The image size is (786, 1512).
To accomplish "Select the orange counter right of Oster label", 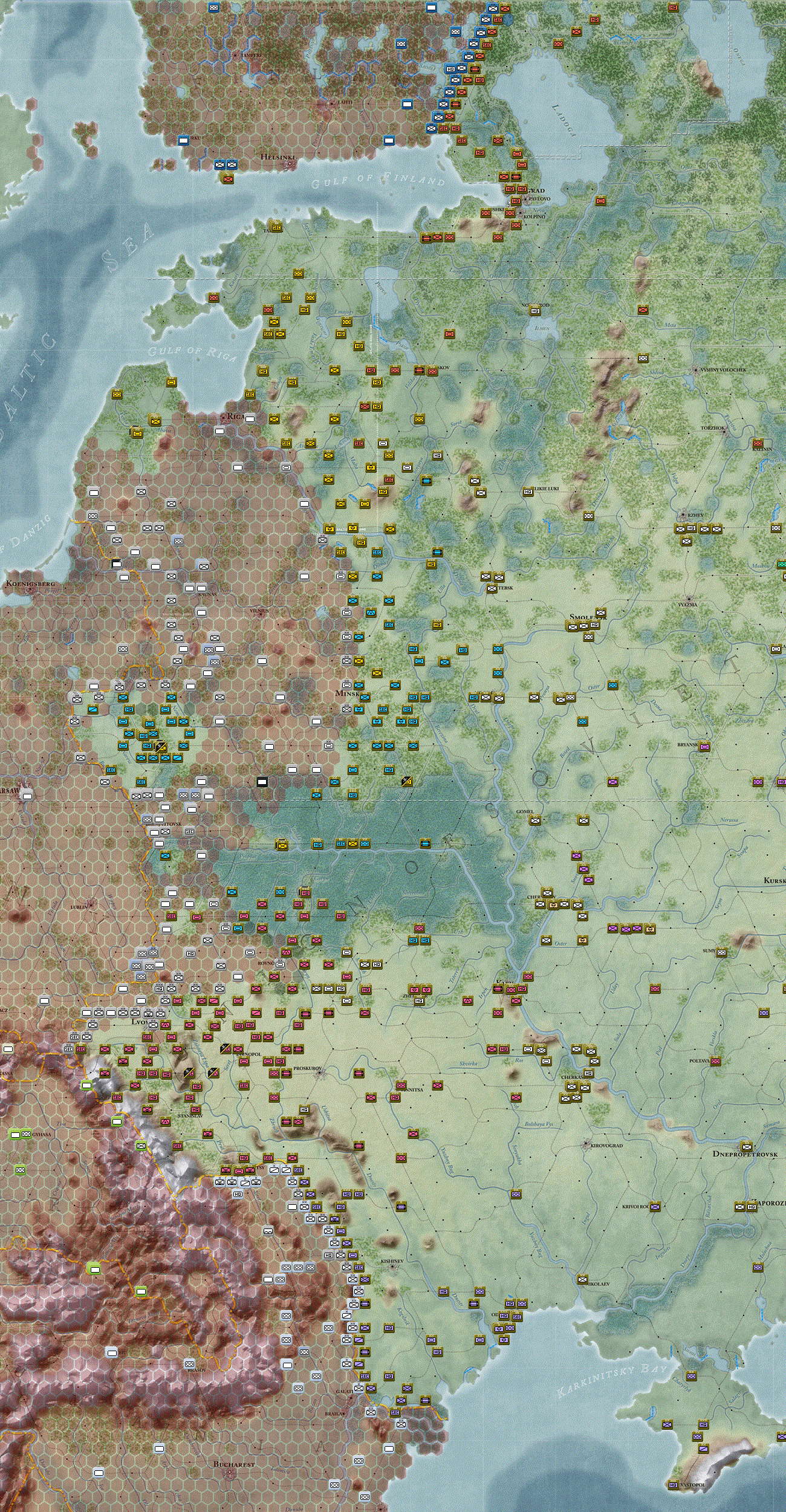I will point(582,940).
